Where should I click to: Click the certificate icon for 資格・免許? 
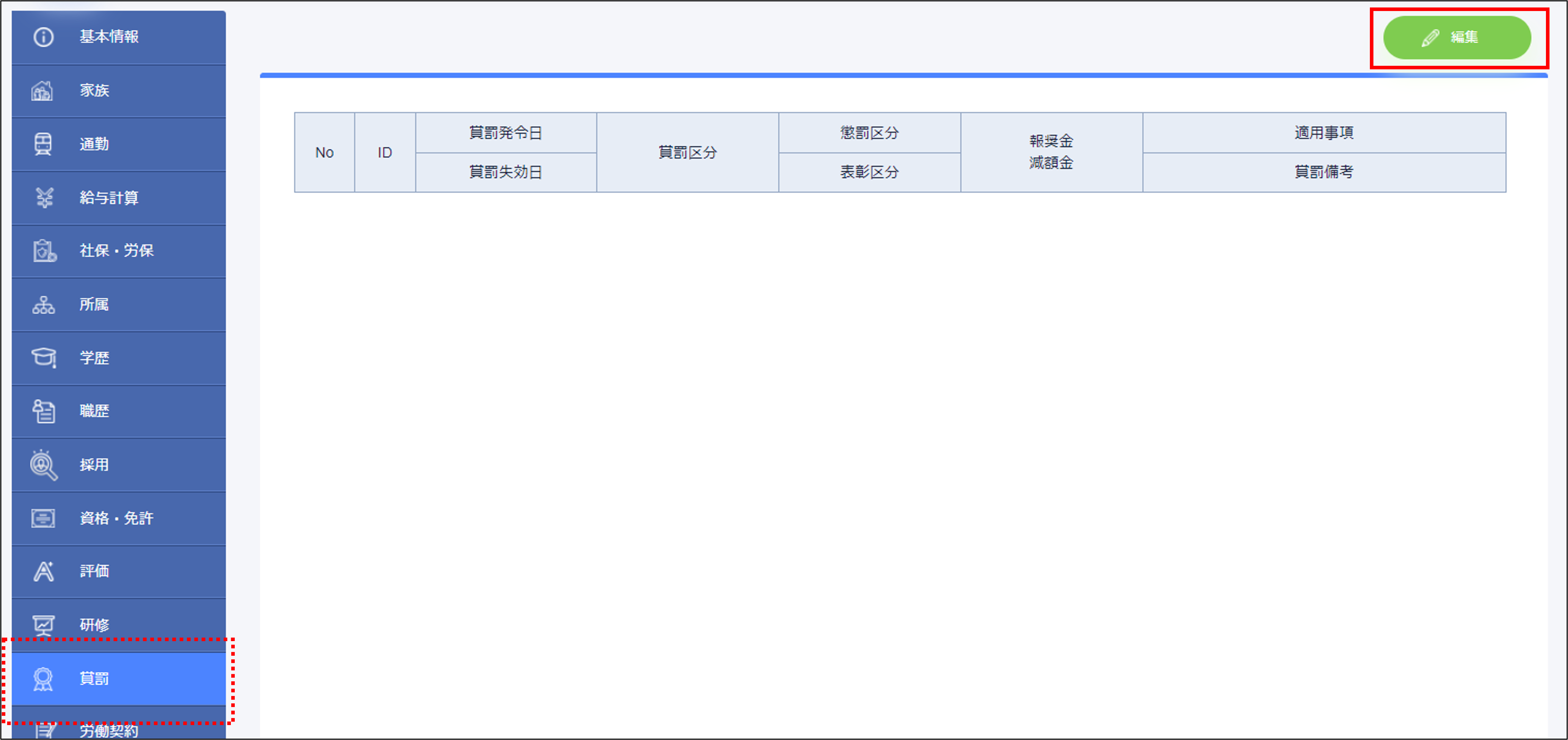pos(43,518)
